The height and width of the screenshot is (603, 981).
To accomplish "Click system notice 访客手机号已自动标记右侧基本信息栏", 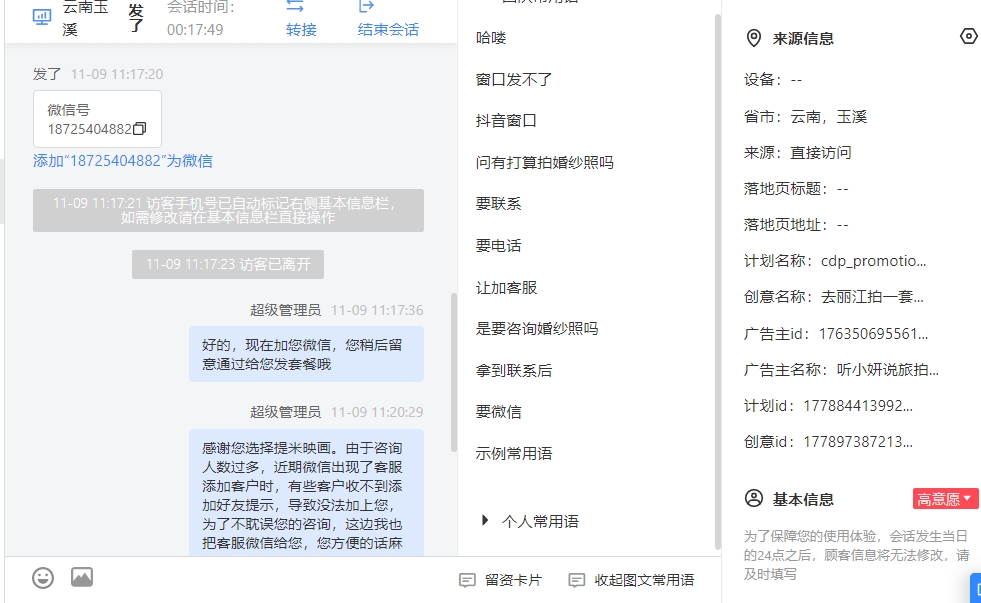I will coord(228,210).
